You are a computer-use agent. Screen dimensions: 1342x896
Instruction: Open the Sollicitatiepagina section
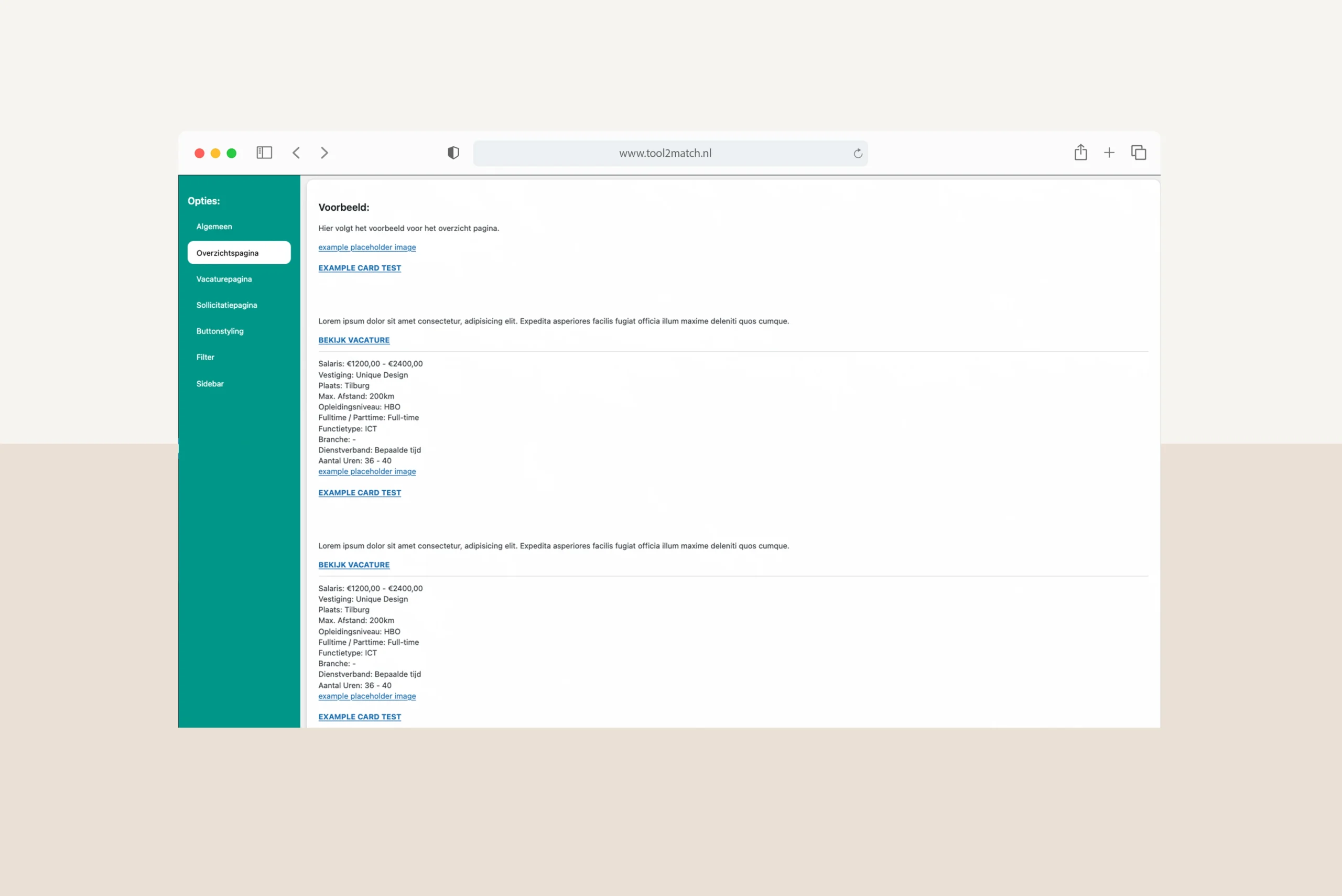pyautogui.click(x=227, y=305)
